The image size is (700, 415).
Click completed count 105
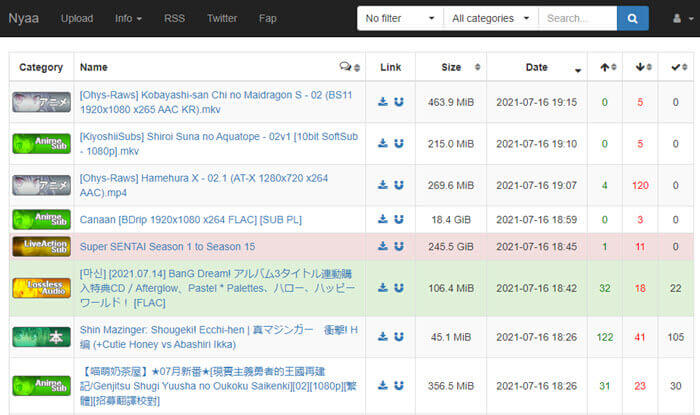pyautogui.click(x=675, y=337)
